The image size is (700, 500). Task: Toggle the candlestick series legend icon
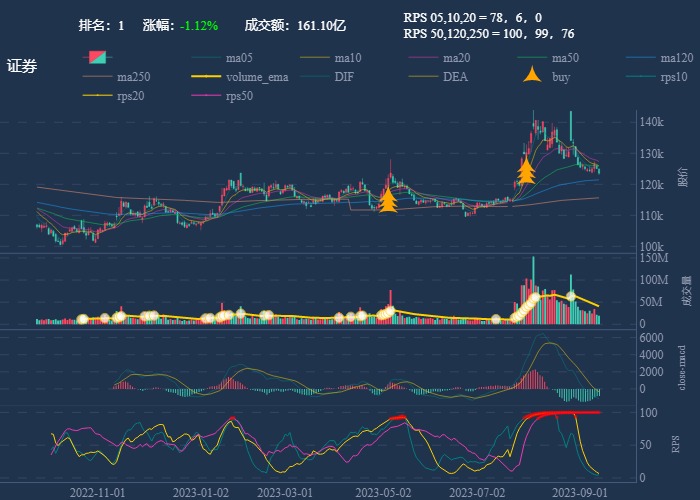tap(96, 58)
